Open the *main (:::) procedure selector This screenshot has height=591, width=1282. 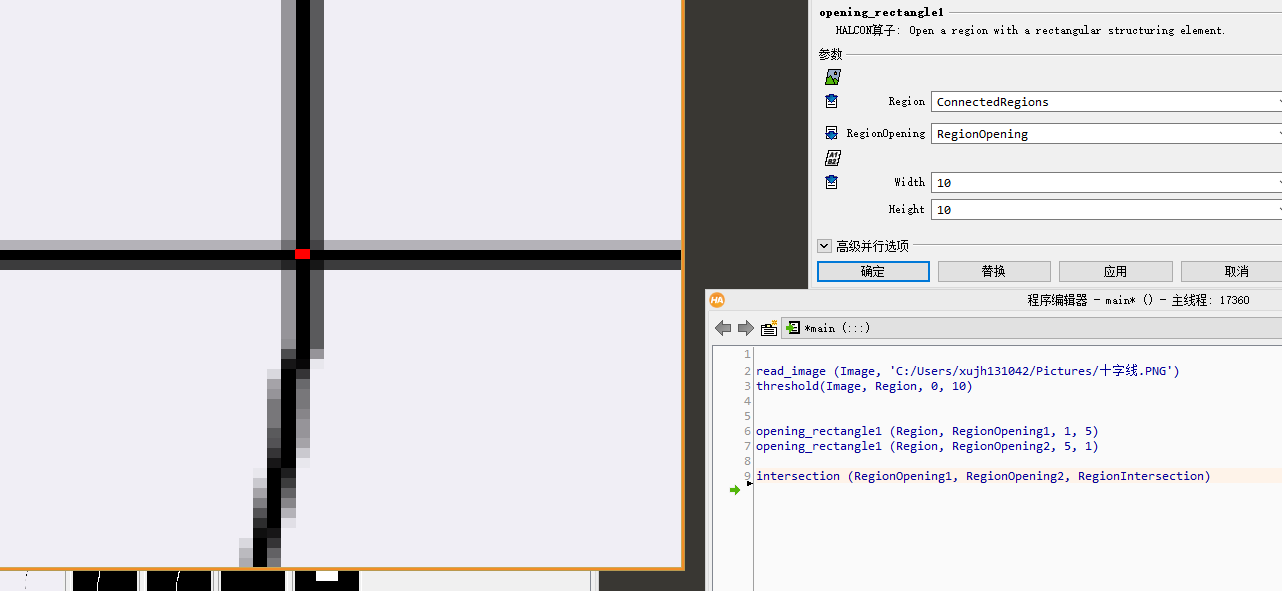pos(1031,328)
